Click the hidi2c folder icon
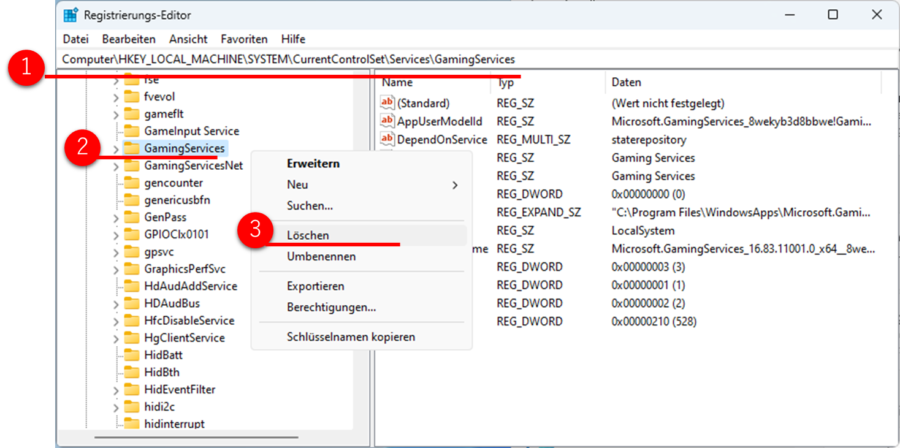 [132, 407]
